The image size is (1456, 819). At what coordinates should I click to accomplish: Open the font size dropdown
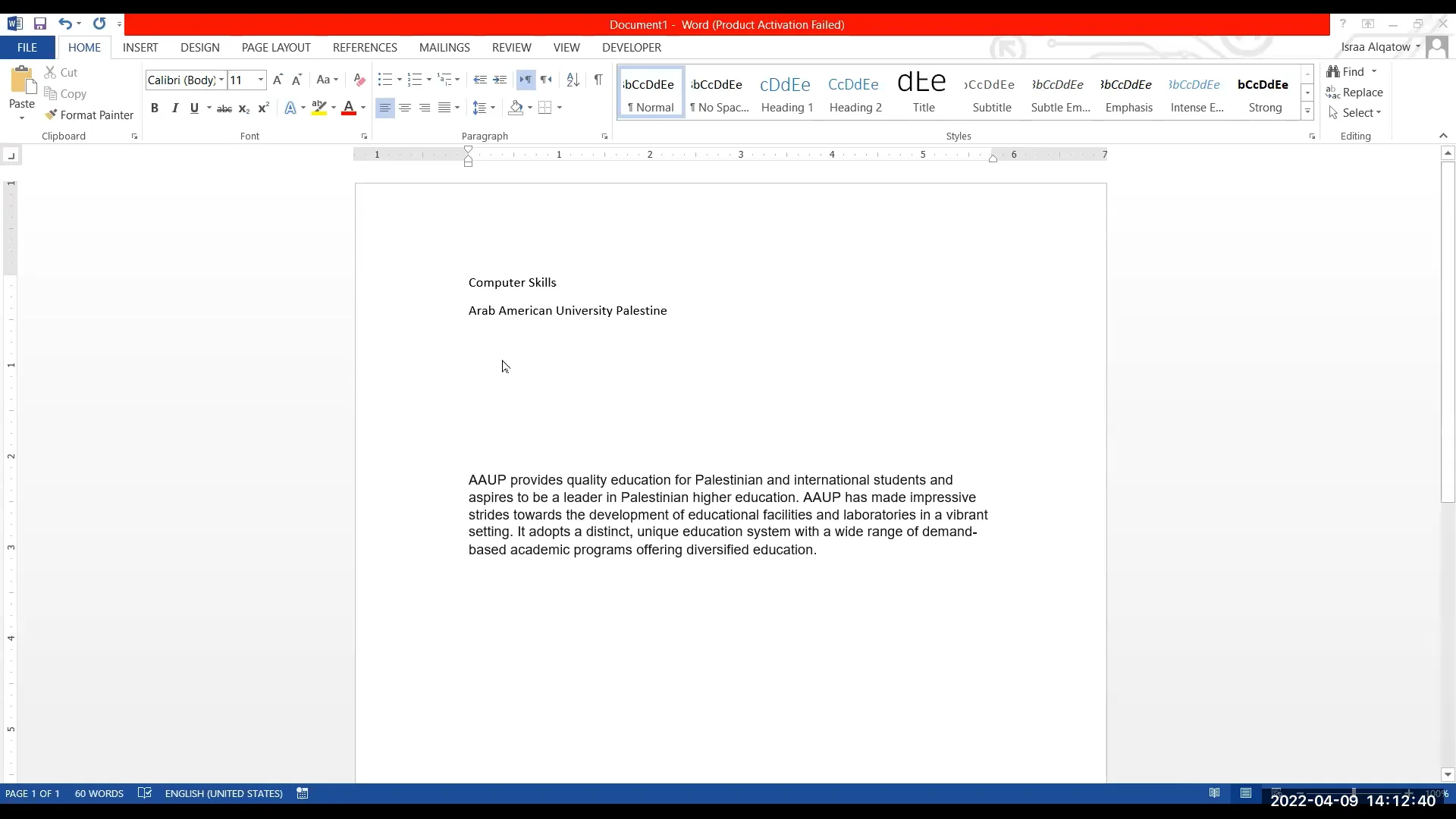259,80
